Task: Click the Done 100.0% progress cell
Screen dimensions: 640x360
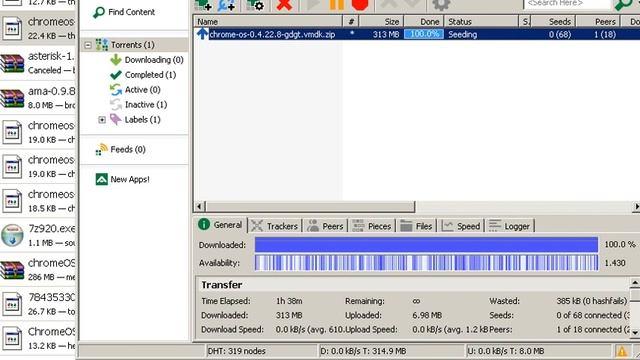Action: coord(424,34)
